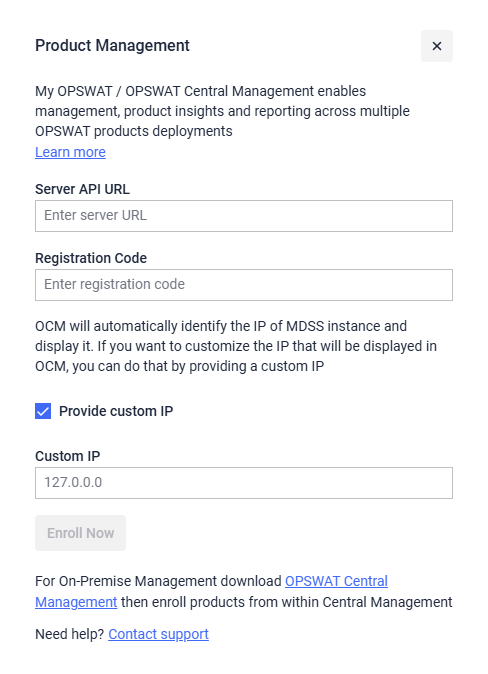488x674 pixels.
Task: Close the Product Management dialog
Action: point(436,46)
